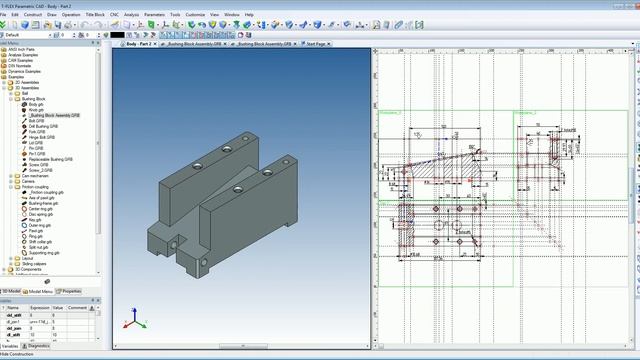
Task: Open the Variables tab
Action: tap(10, 346)
